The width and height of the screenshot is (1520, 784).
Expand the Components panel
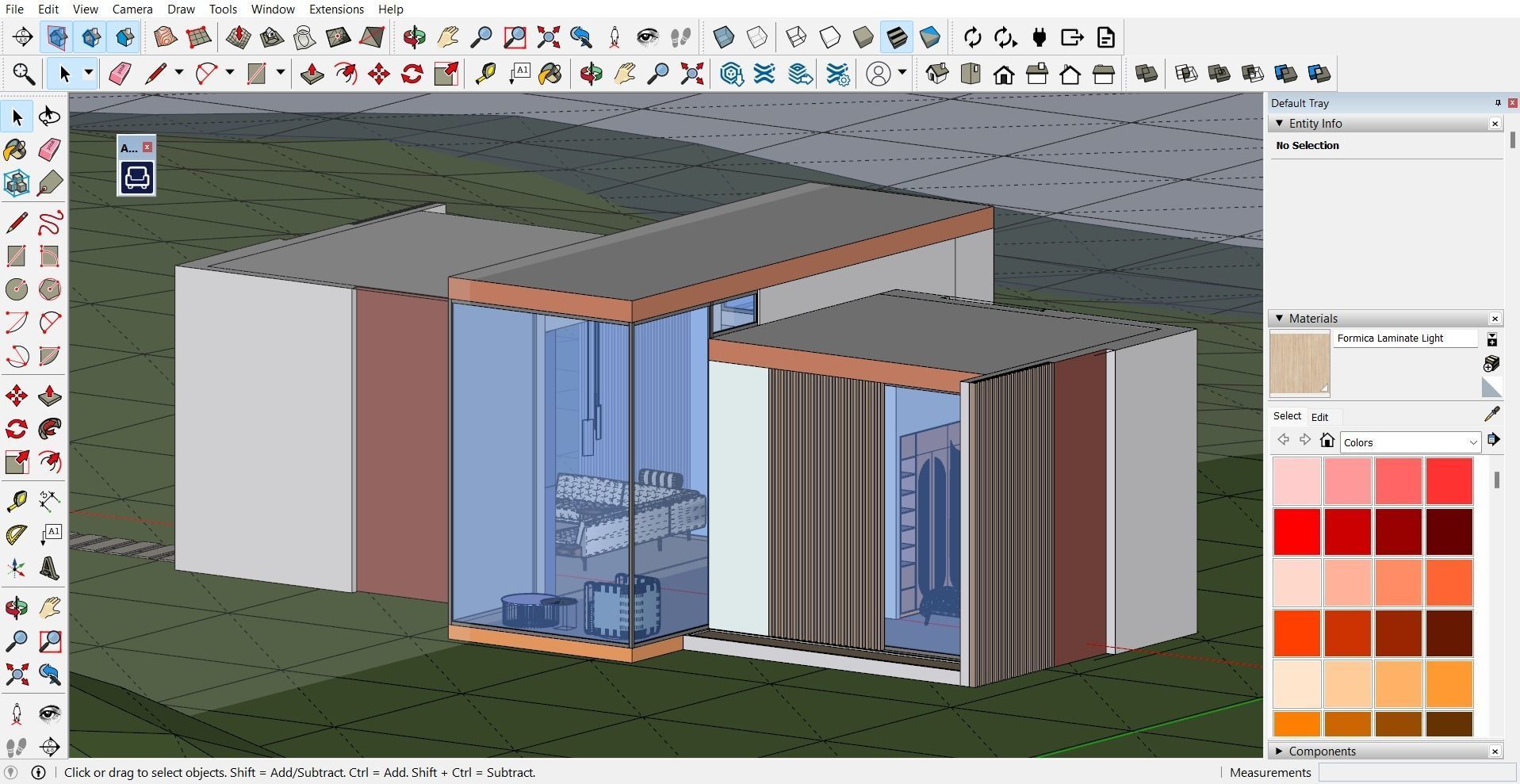click(1279, 751)
